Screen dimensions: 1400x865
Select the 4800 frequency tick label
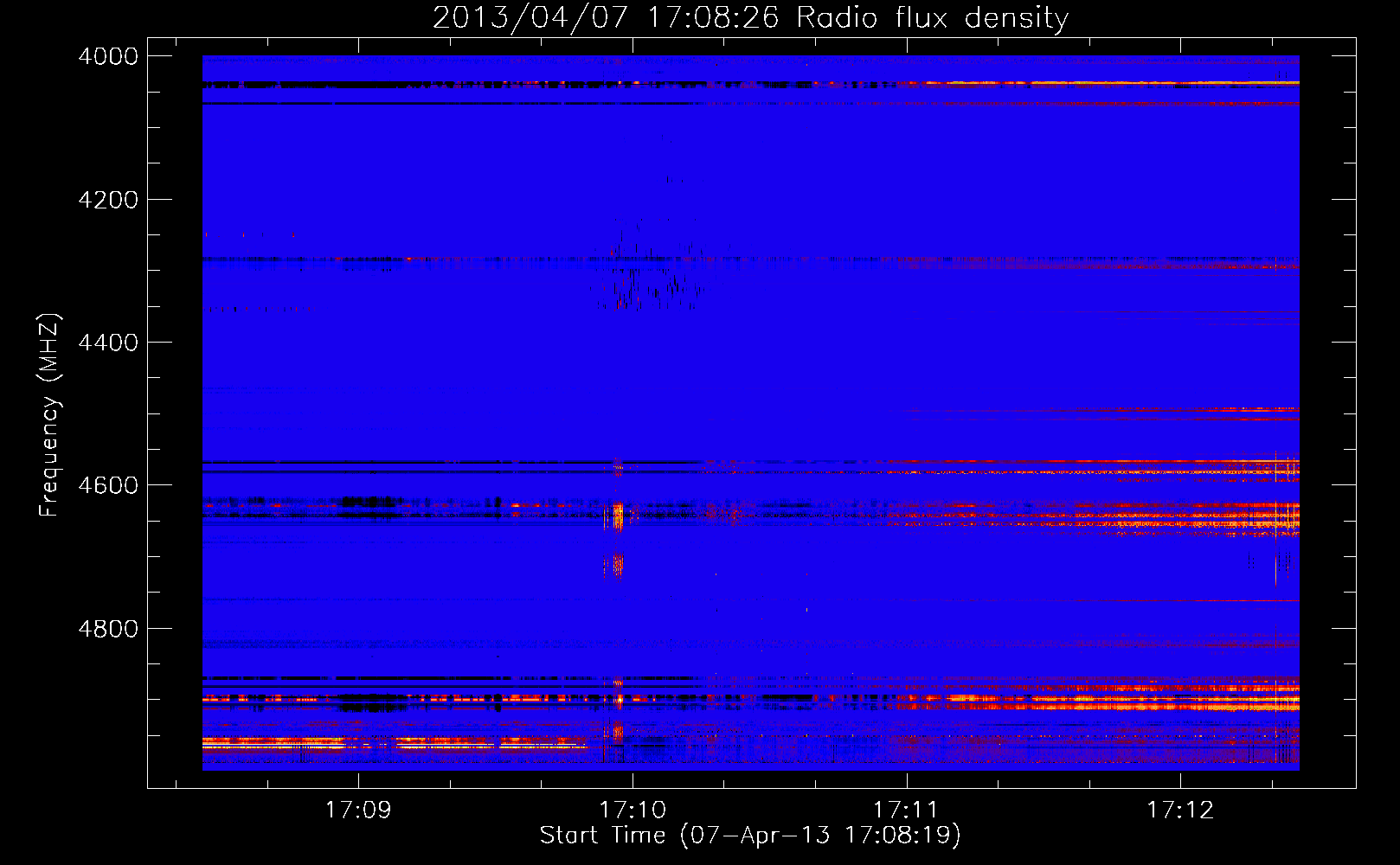pos(108,628)
